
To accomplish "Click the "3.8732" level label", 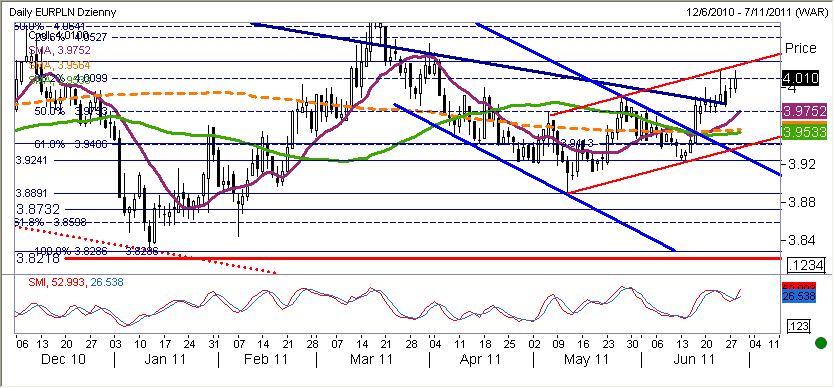I will [37, 209].
